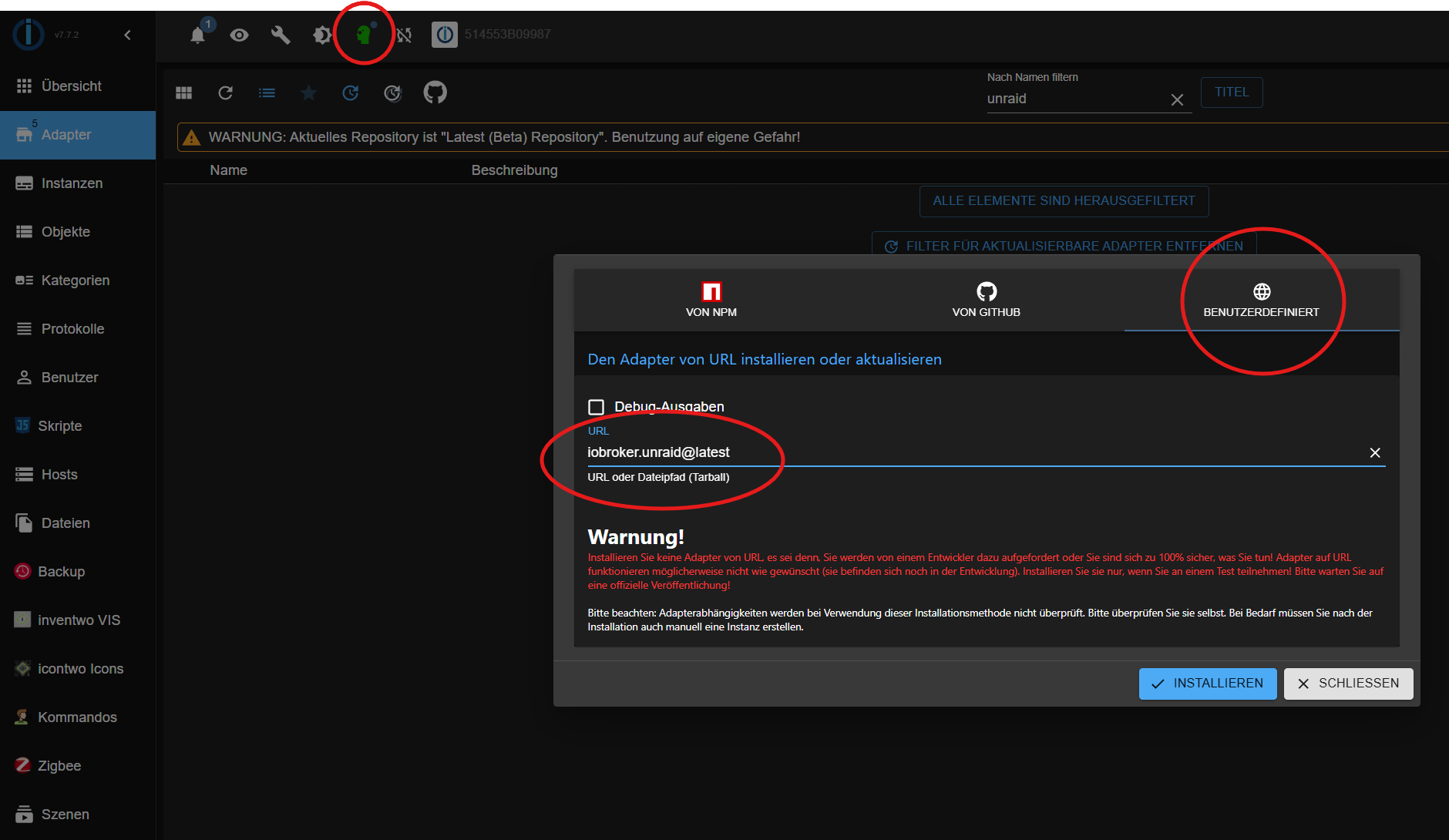Screen dimensions: 1449x840
Task: Select BENUTZERDEFINIERT tab
Action: (1262, 300)
